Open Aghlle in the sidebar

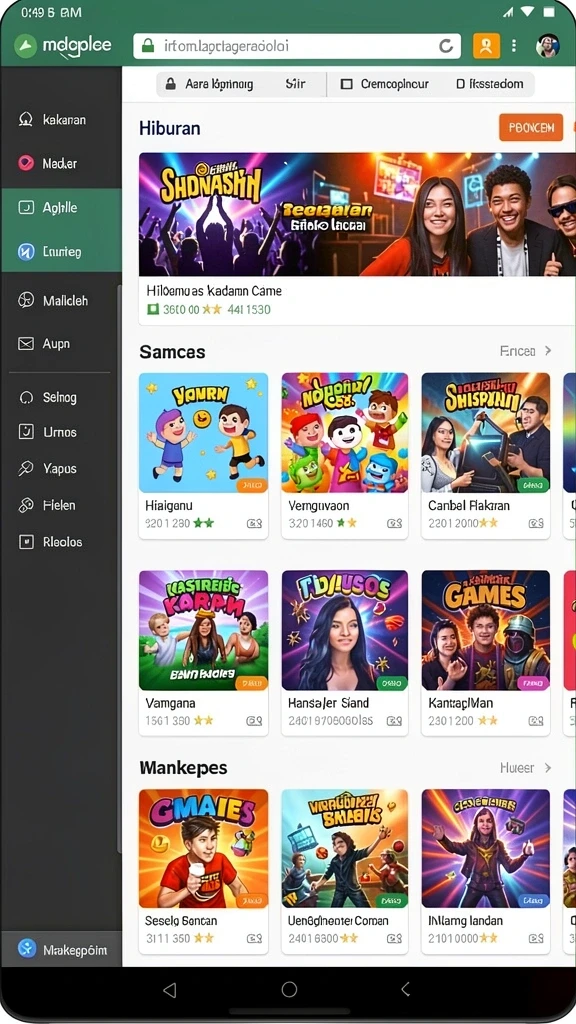[x=61, y=208]
